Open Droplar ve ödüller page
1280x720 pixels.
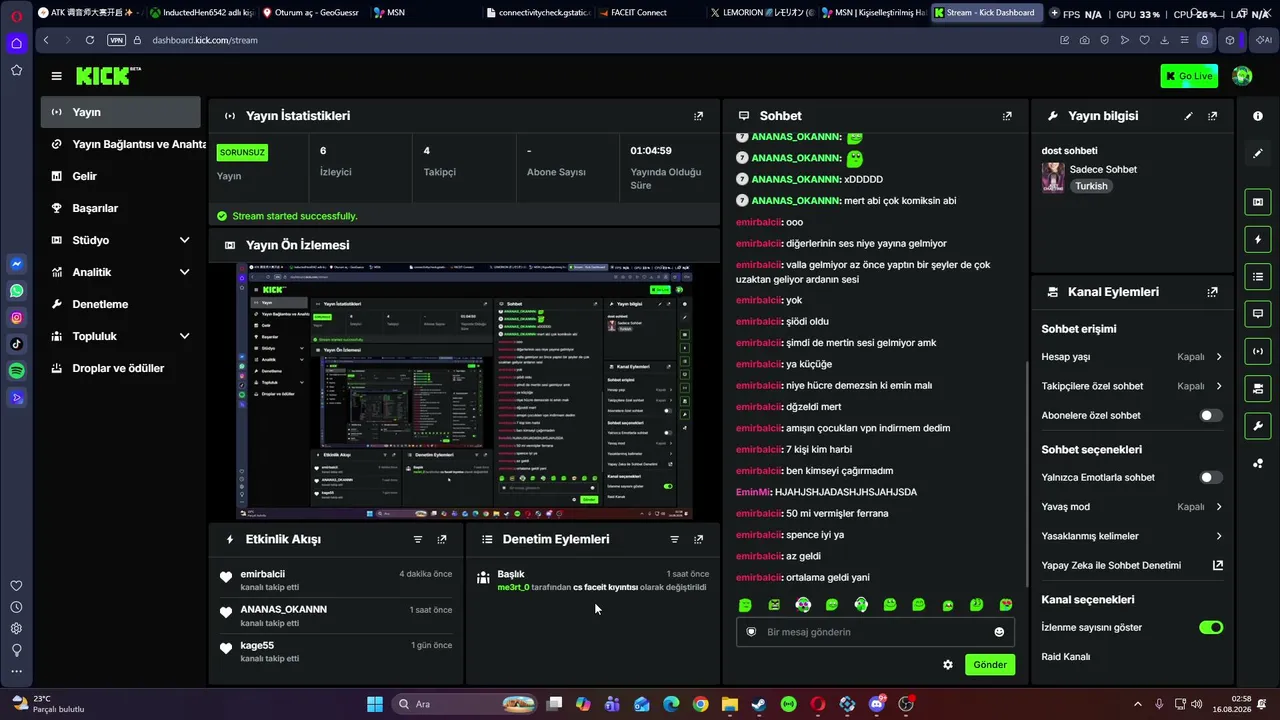click(x=121, y=368)
